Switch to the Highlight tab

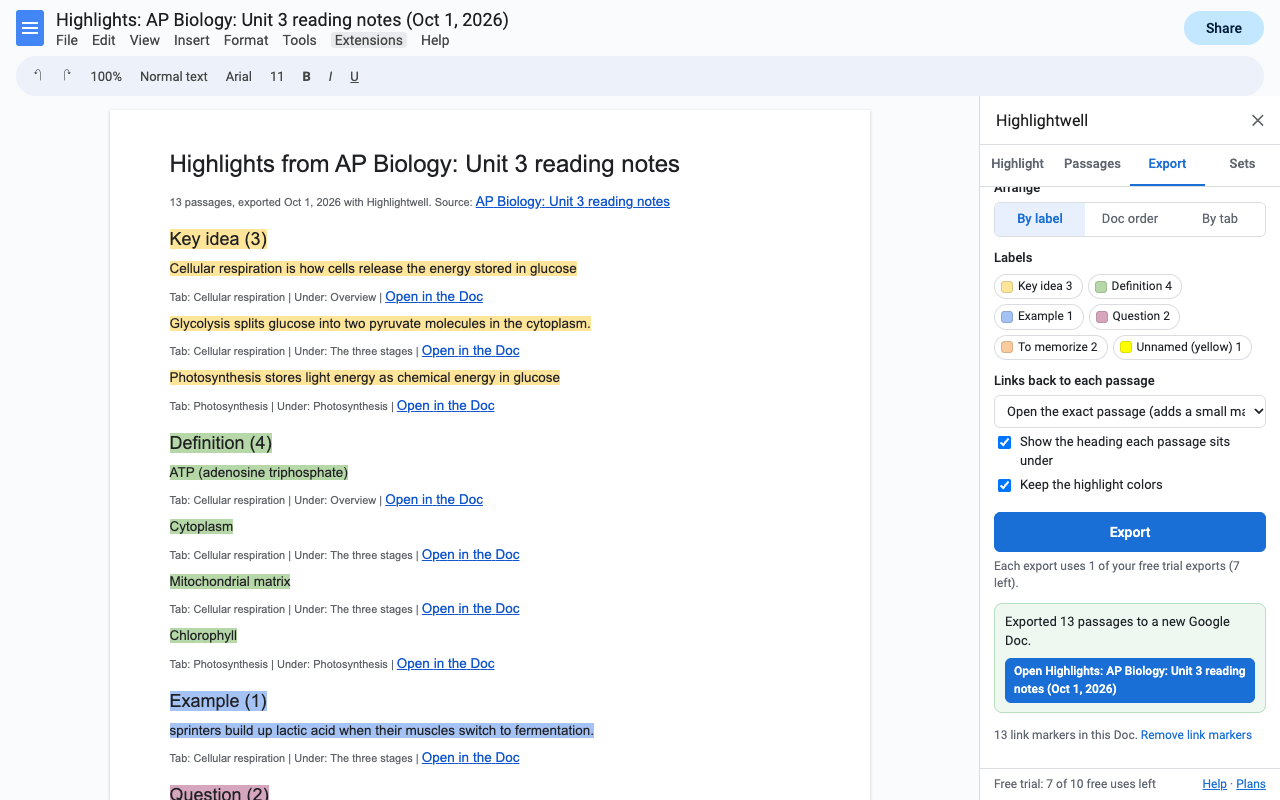pos(1017,164)
